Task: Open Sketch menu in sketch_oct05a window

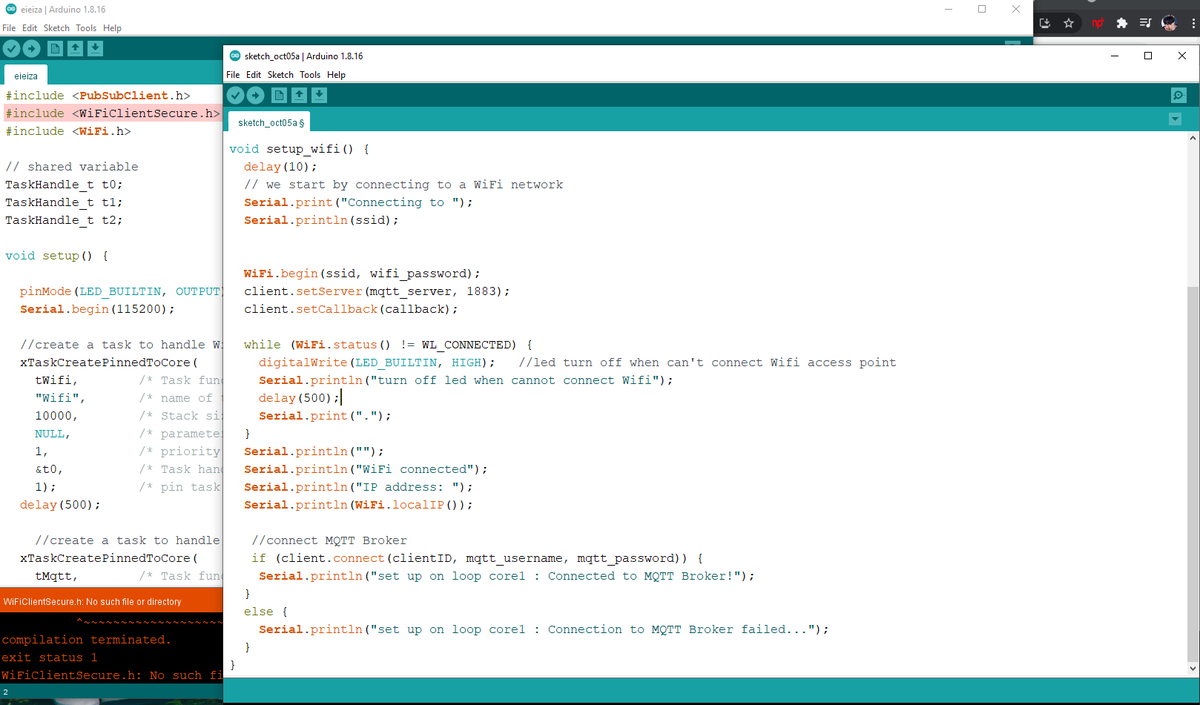Action: coord(281,75)
